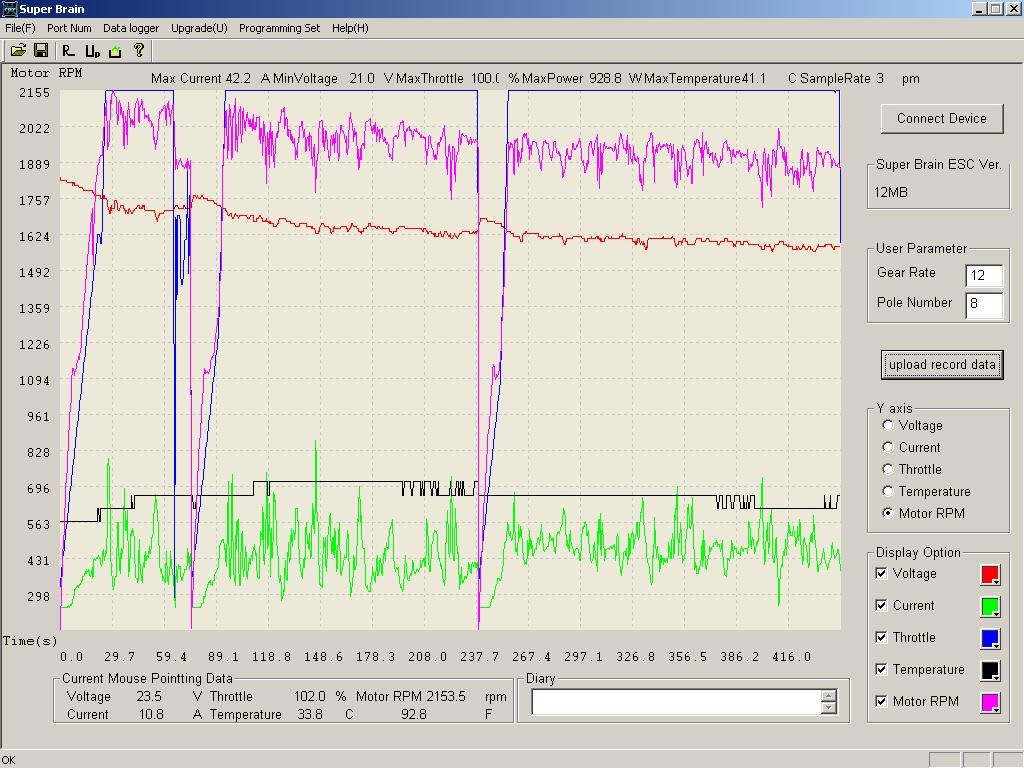Click the Temperature 33.8 mouse data value
Image resolution: width=1024 pixels, height=768 pixels.
pyautogui.click(x=310, y=714)
